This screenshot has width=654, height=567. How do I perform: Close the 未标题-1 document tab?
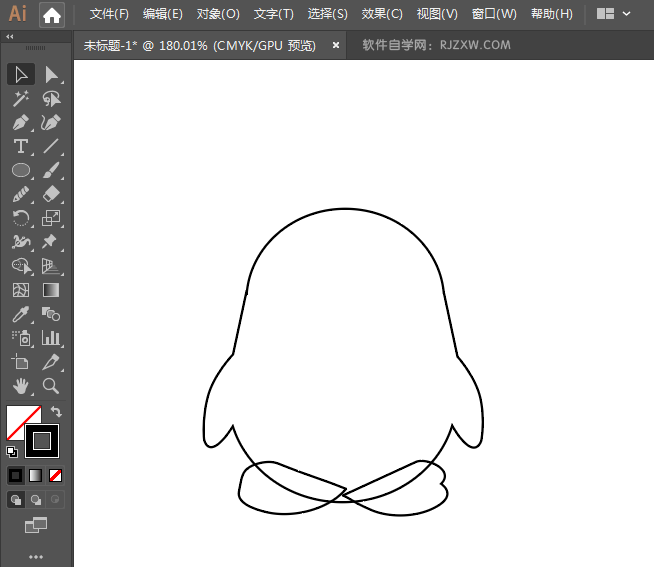click(x=335, y=45)
